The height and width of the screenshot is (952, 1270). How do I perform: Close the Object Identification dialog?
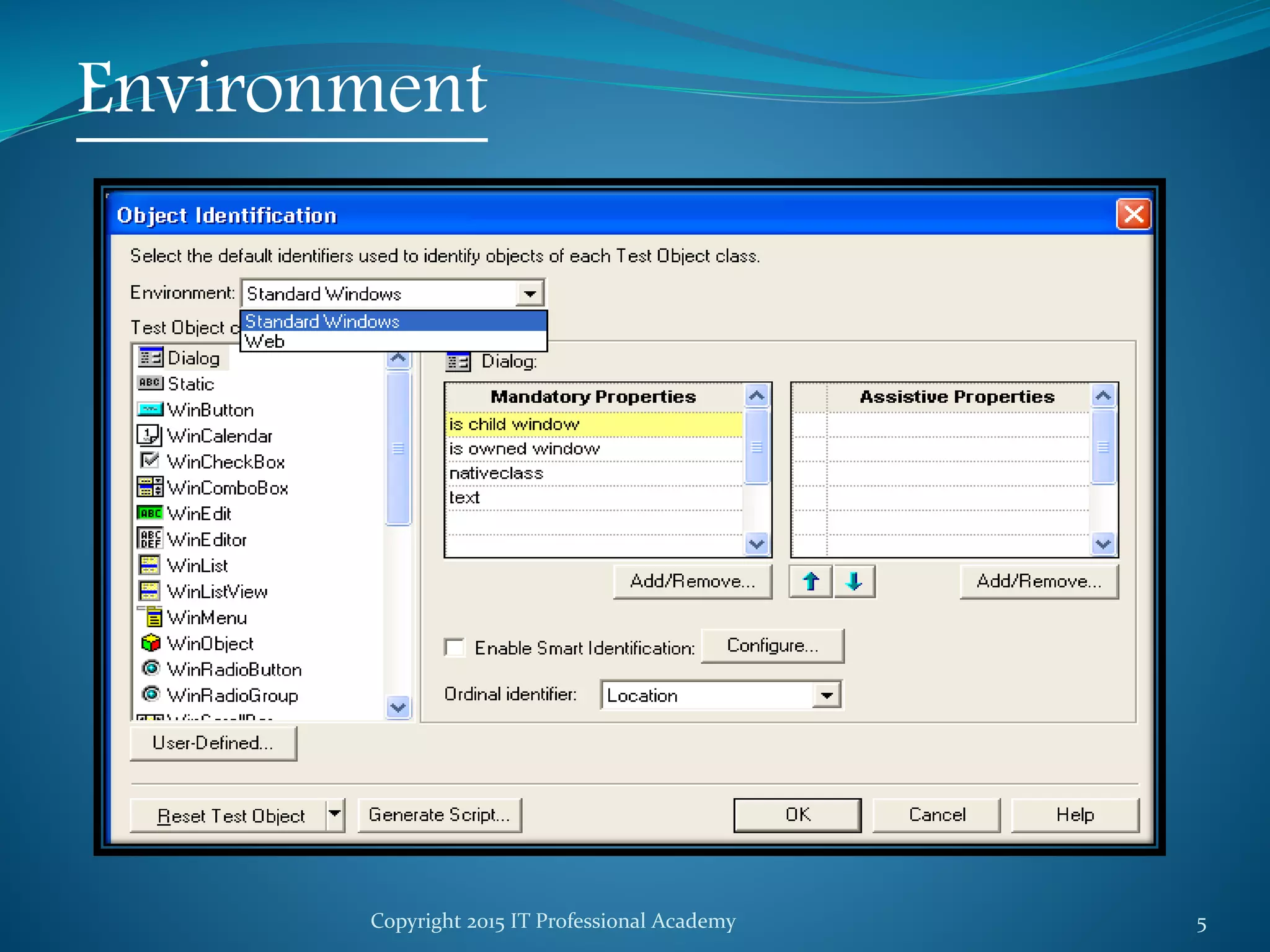tap(1134, 215)
